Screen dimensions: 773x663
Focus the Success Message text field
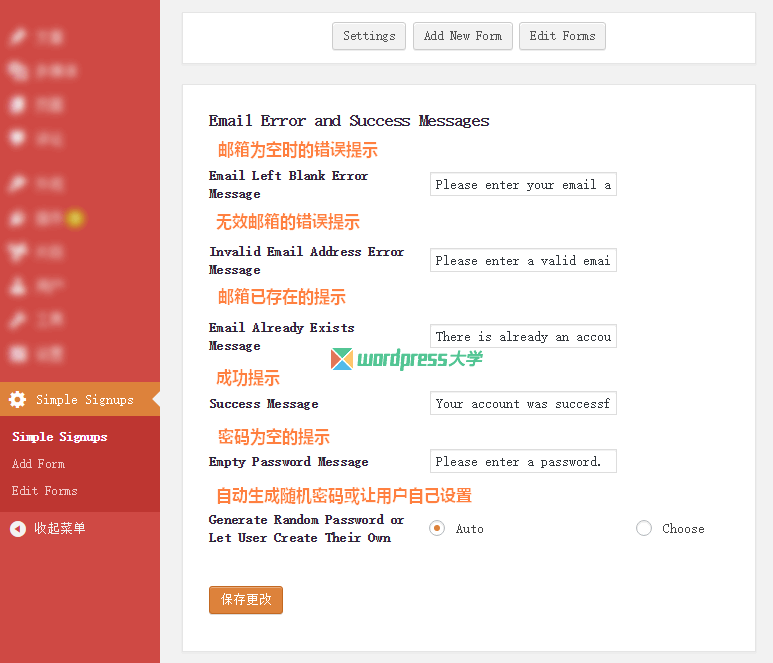pyautogui.click(x=523, y=404)
